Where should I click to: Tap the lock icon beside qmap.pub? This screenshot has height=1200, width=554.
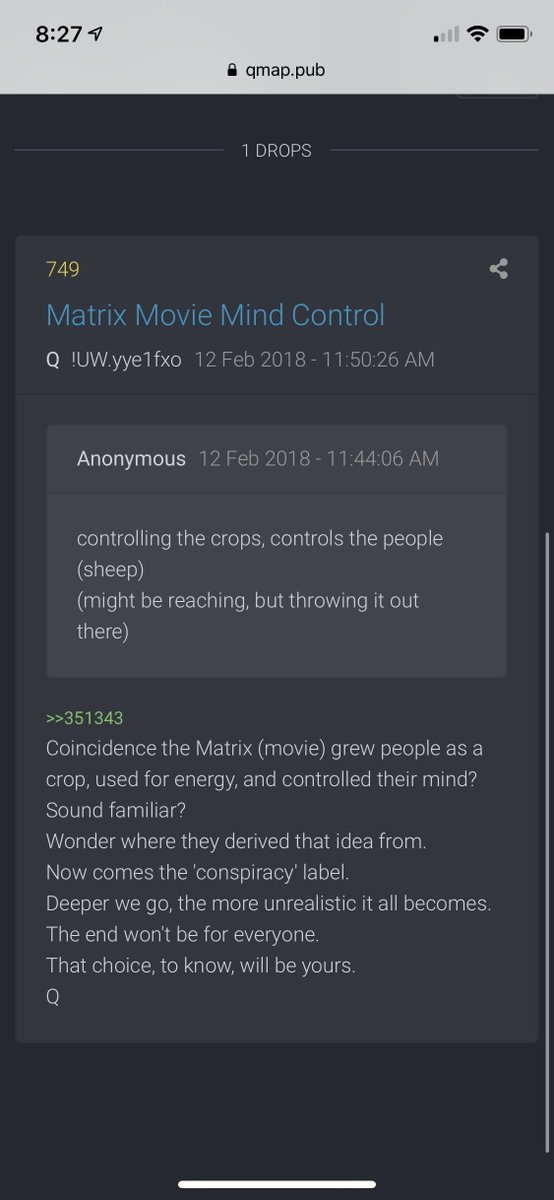pos(233,70)
